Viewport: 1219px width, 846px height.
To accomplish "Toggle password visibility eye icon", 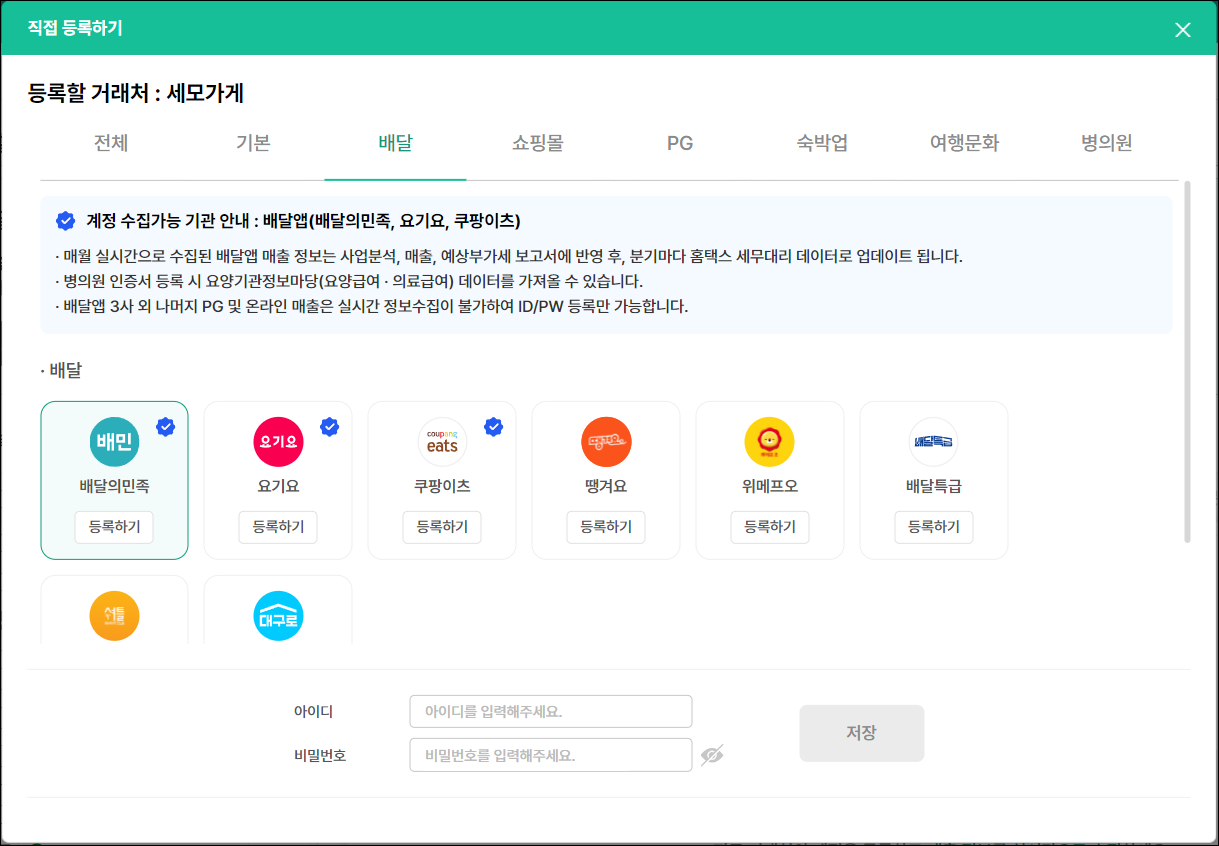I will click(712, 755).
